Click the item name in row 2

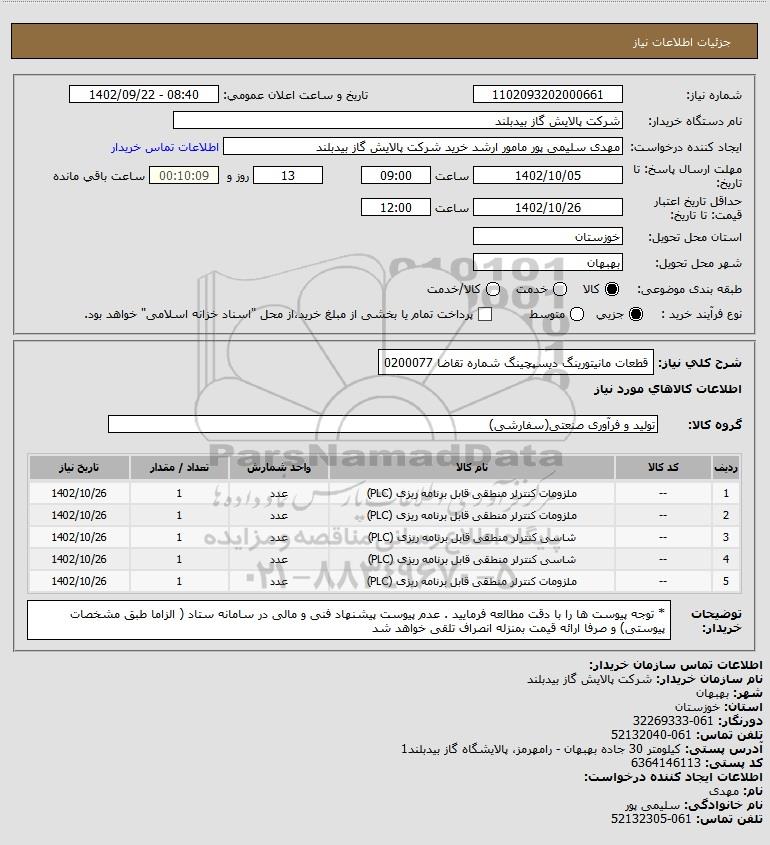point(471,515)
